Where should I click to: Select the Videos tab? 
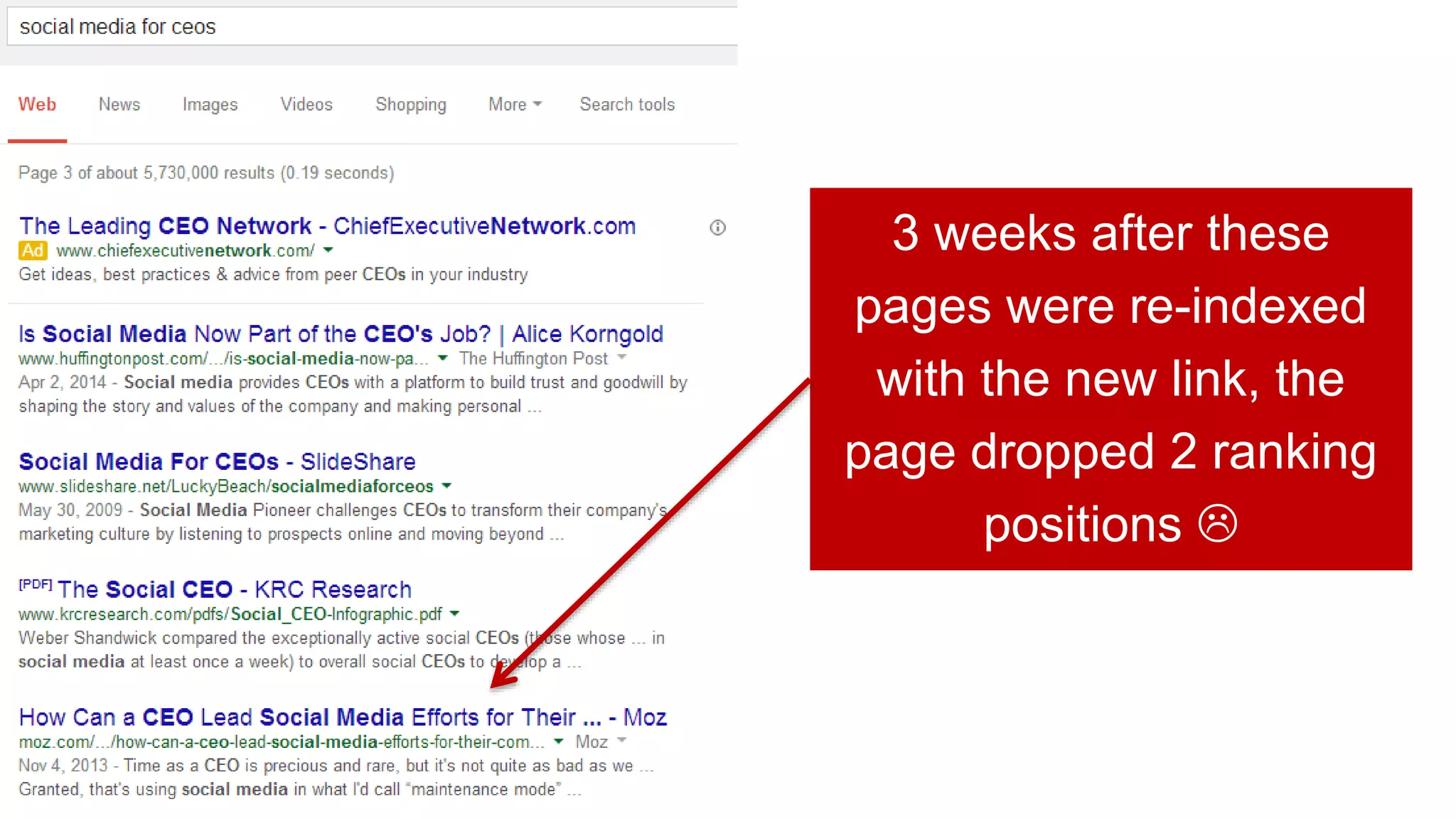(x=306, y=105)
